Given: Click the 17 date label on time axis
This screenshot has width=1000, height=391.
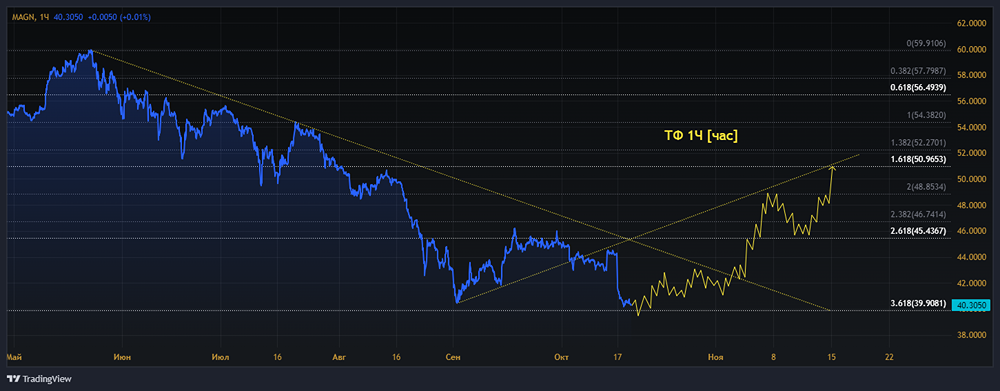Looking at the screenshot, I should (x=617, y=357).
